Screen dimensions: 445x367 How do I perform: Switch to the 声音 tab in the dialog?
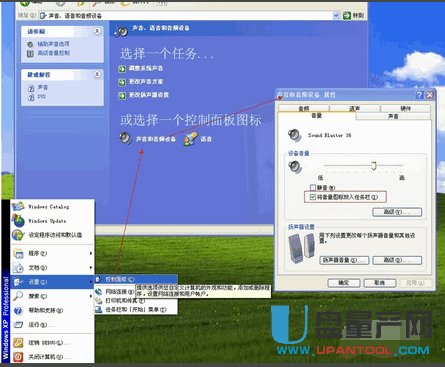tap(393, 116)
